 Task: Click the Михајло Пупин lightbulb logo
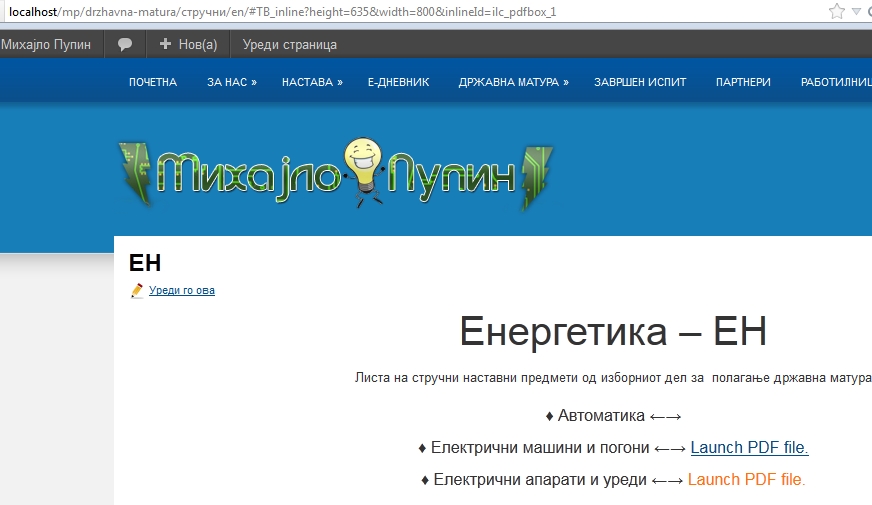tap(336, 174)
